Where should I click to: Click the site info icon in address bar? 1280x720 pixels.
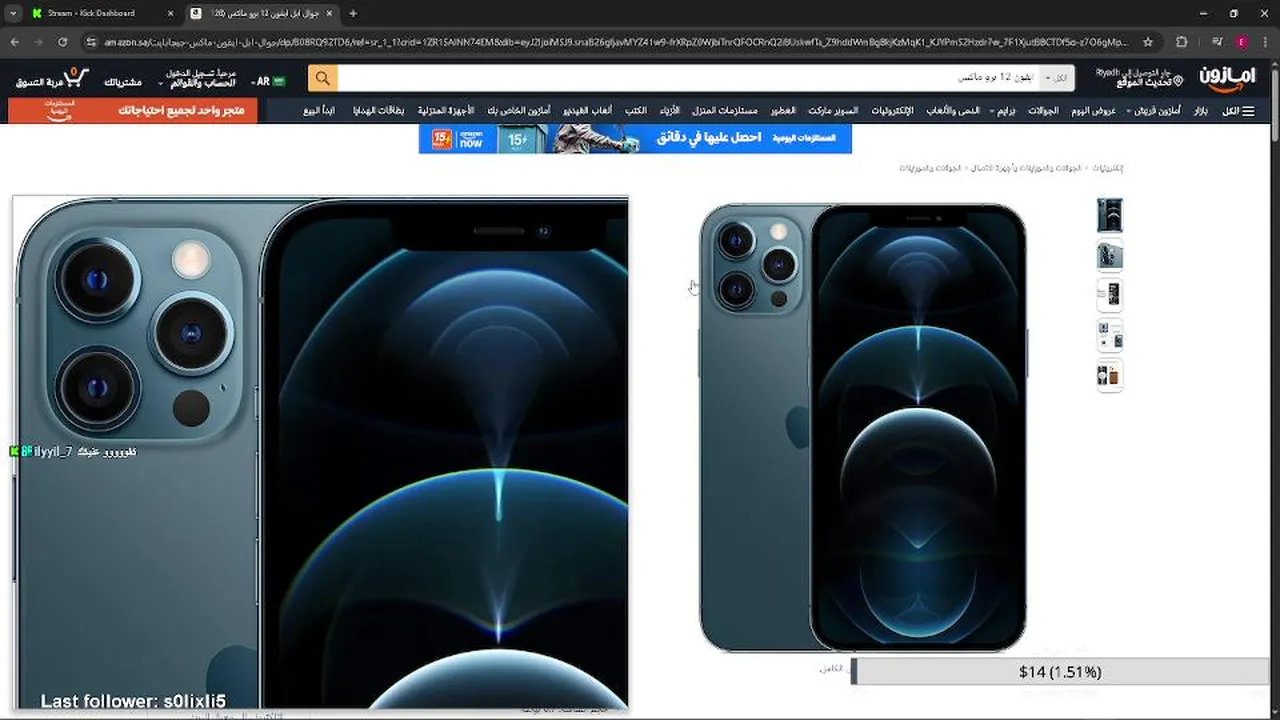[x=91, y=42]
